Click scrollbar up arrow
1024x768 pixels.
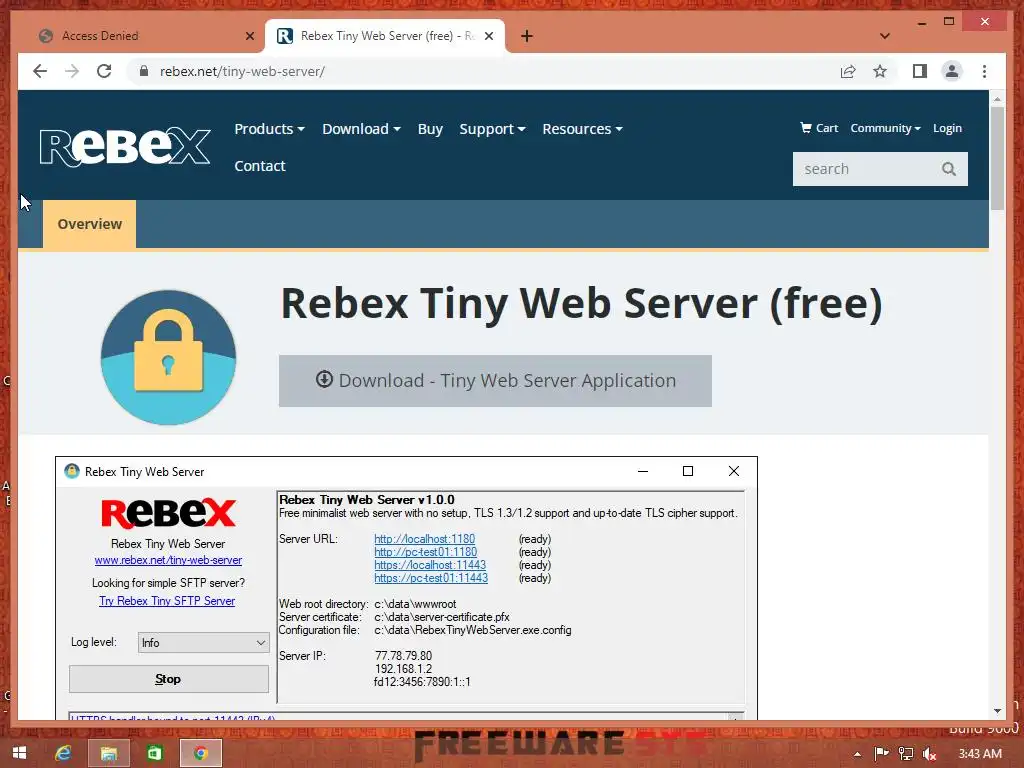click(997, 99)
